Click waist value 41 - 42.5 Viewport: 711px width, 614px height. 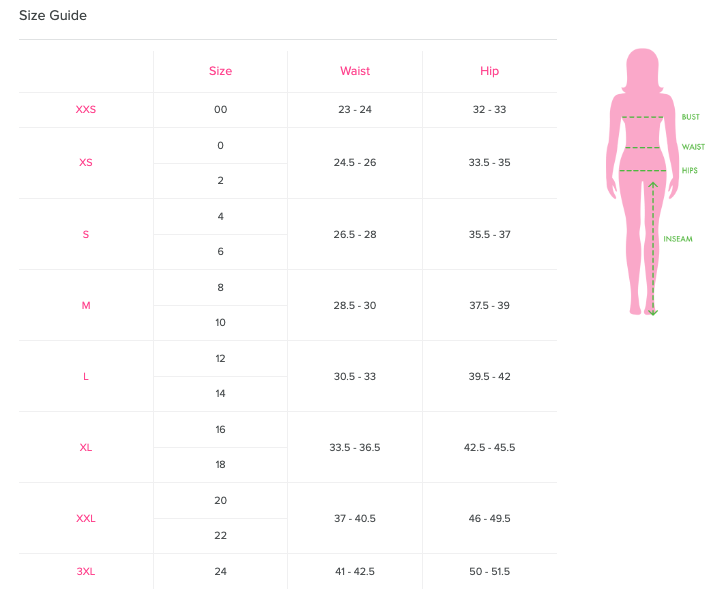pos(355,571)
